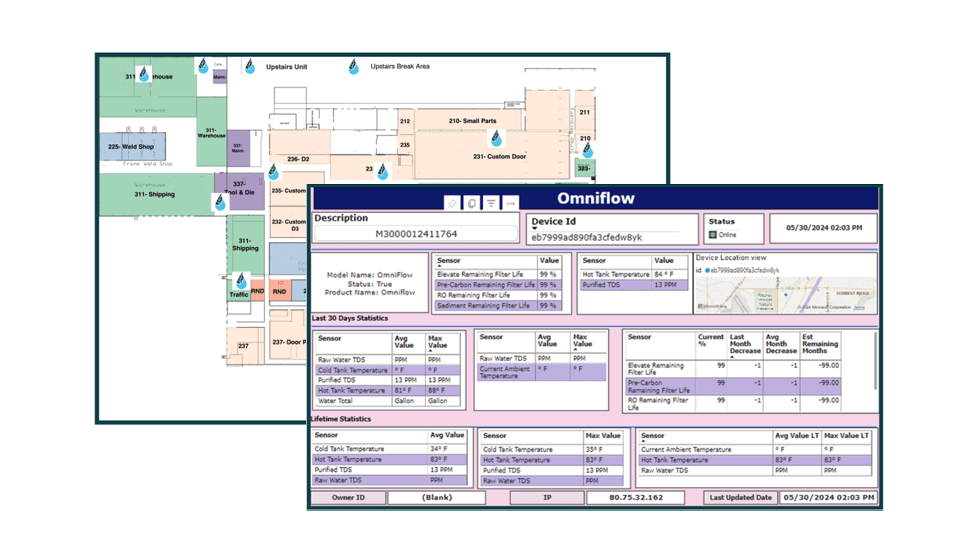Select the Upstairs Break Area water drop icon

coord(354,66)
